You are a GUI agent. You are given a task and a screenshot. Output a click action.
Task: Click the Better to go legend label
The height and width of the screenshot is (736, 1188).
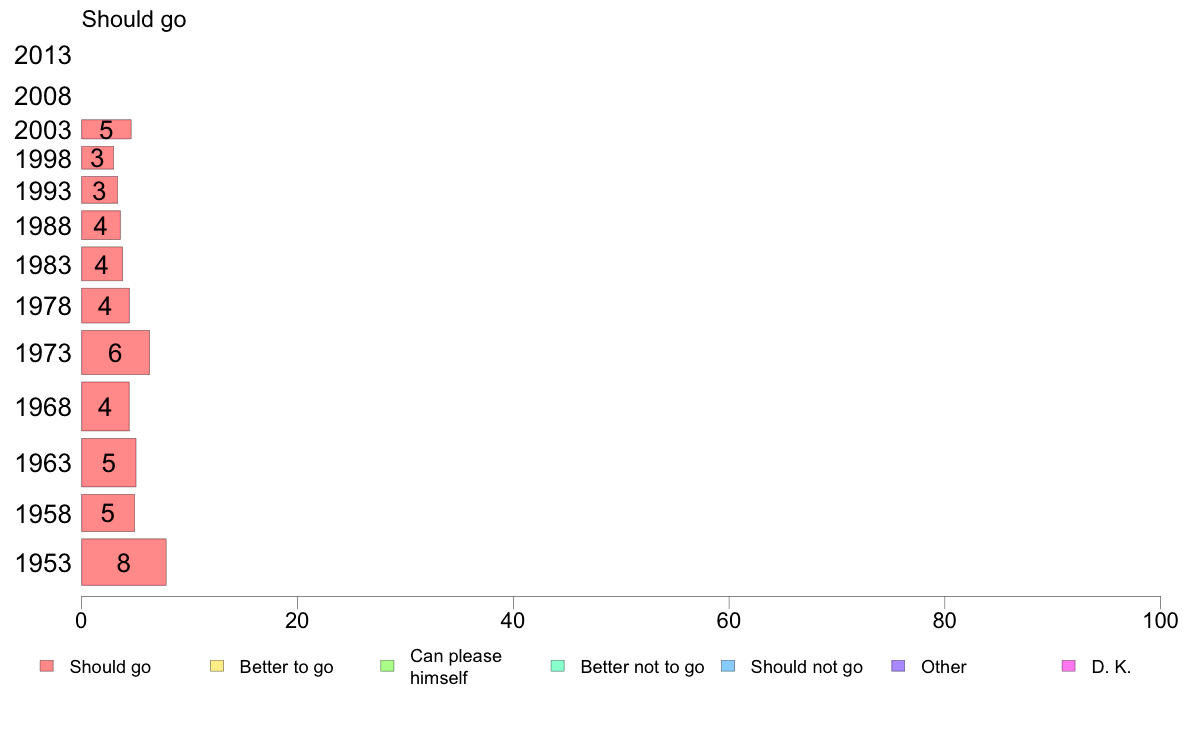(286, 667)
